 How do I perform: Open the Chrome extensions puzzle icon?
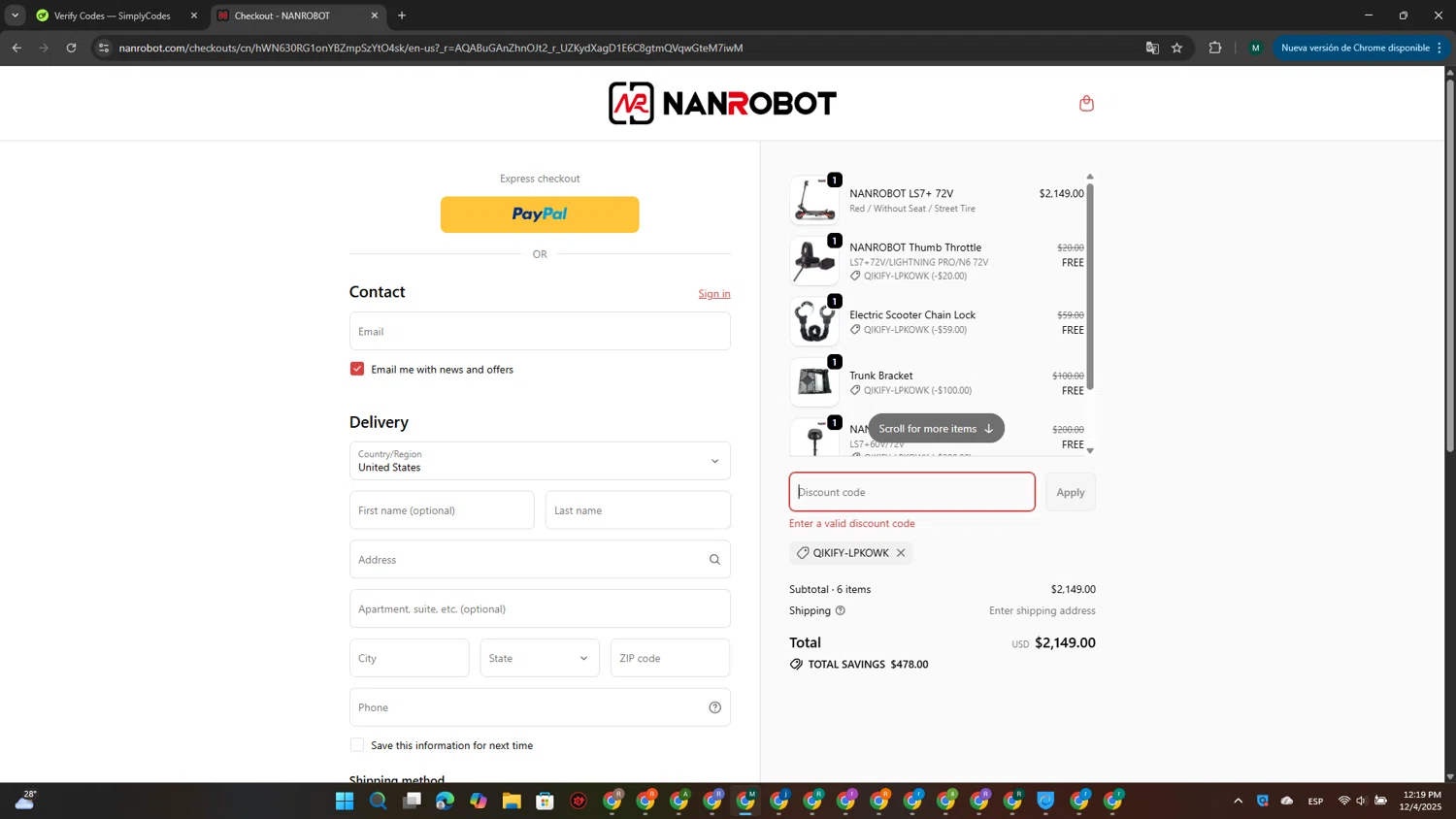[1214, 48]
